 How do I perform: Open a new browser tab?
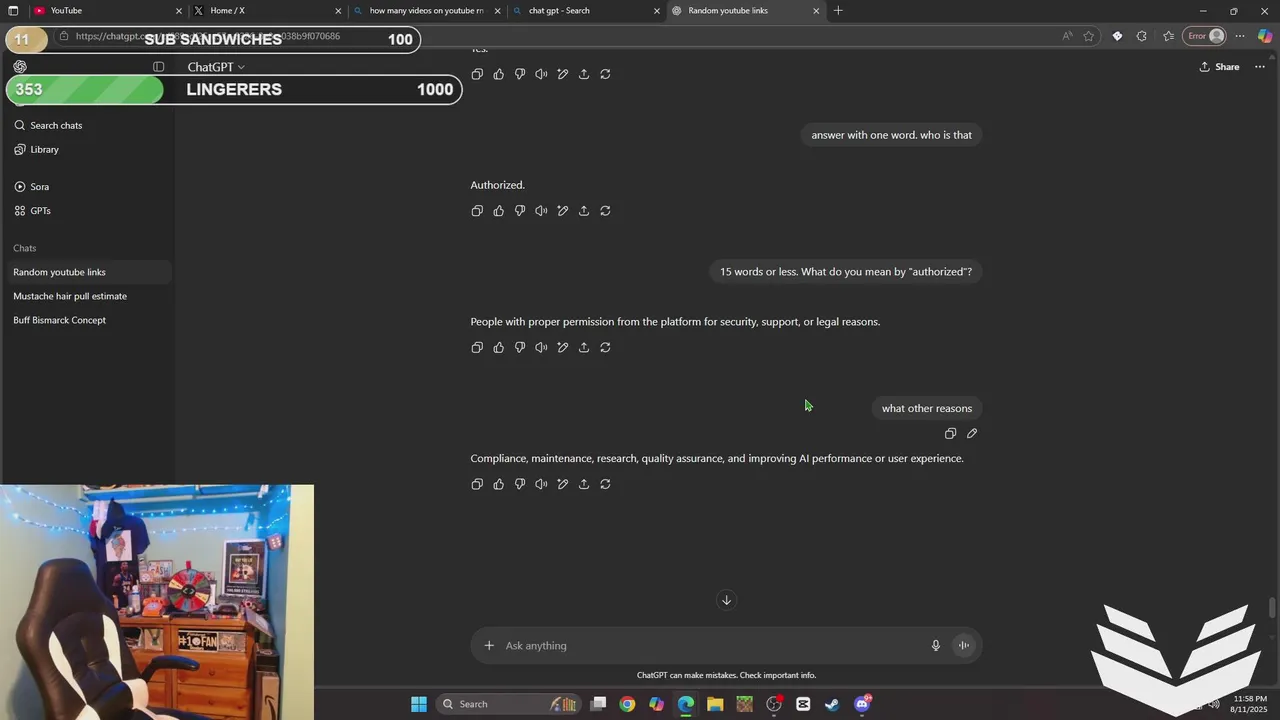[x=838, y=11]
